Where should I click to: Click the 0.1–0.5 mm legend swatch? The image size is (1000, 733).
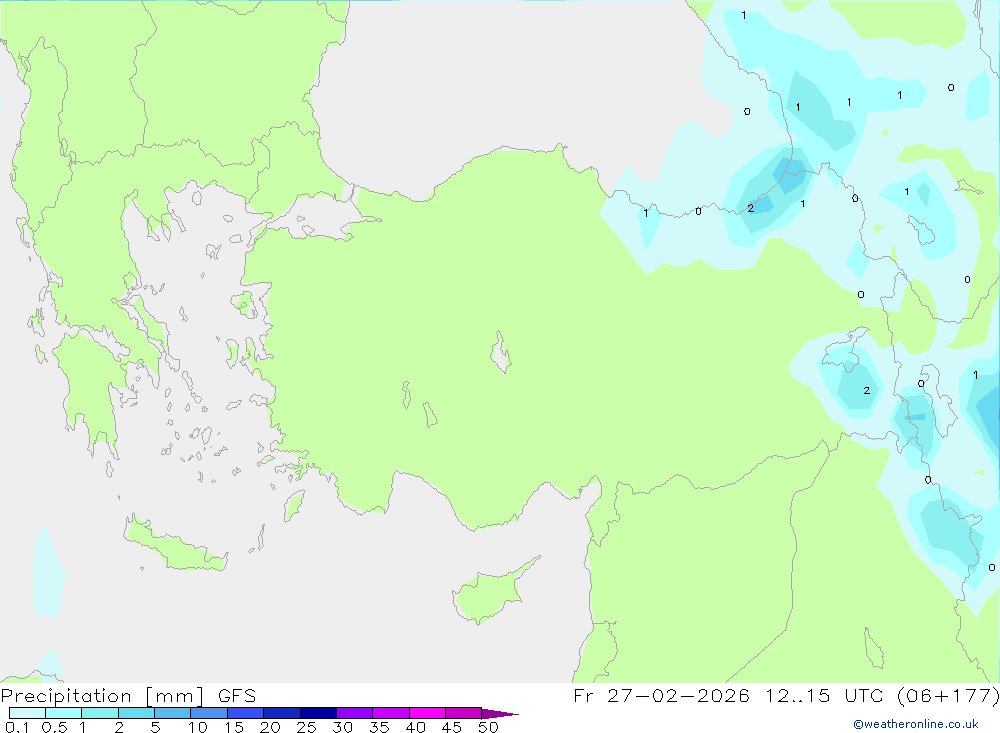[x=27, y=713]
